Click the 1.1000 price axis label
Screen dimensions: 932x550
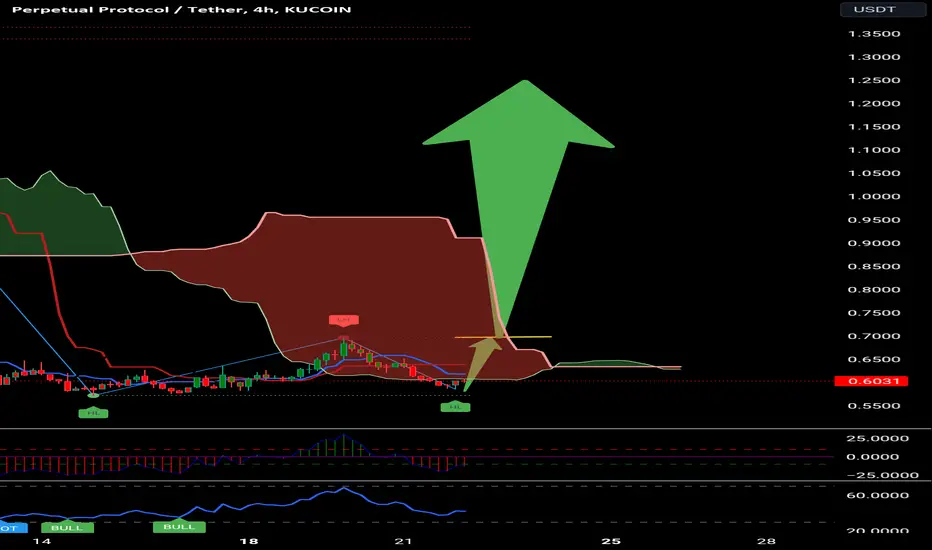pyautogui.click(x=874, y=150)
